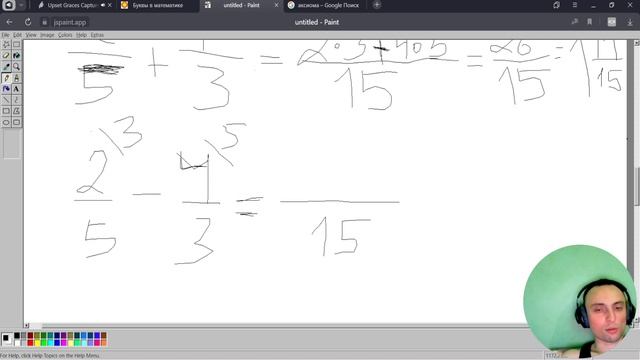The width and height of the screenshot is (640, 360).
Task: Click the jspaint.app address field
Action: [x=70, y=22]
